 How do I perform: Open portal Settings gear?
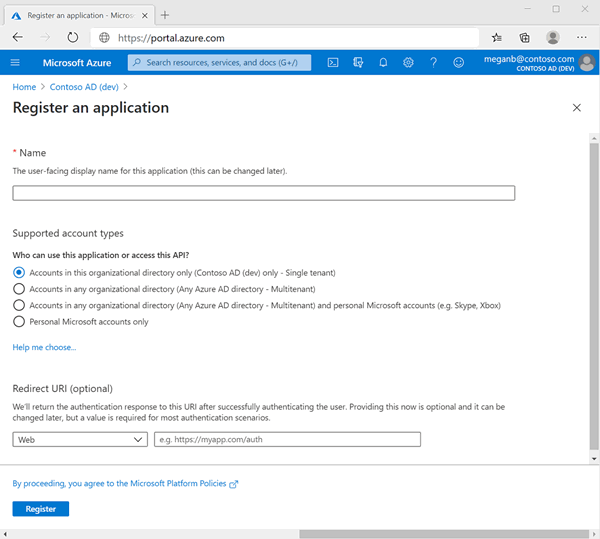(408, 62)
